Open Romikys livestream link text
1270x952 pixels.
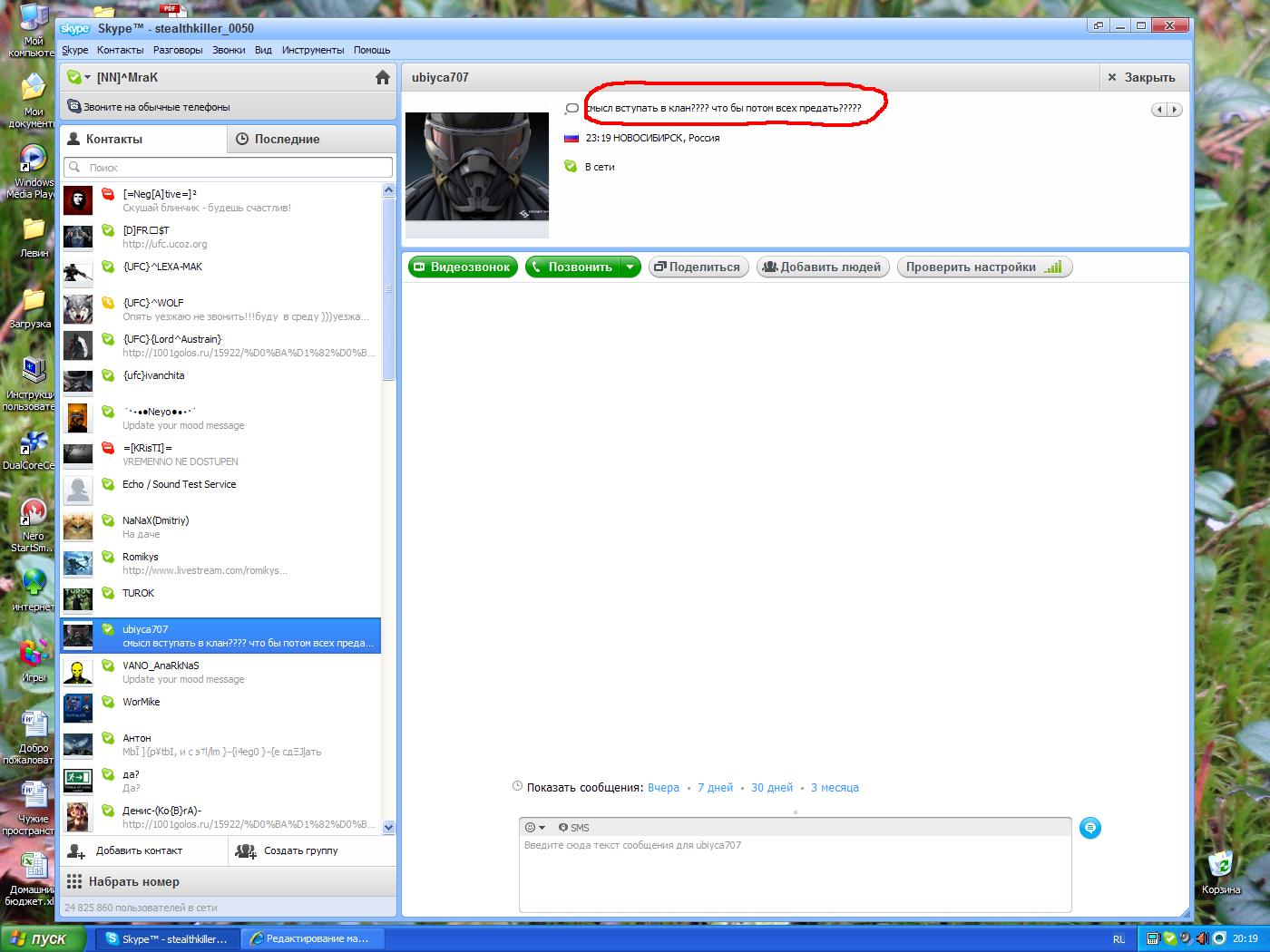(205, 570)
